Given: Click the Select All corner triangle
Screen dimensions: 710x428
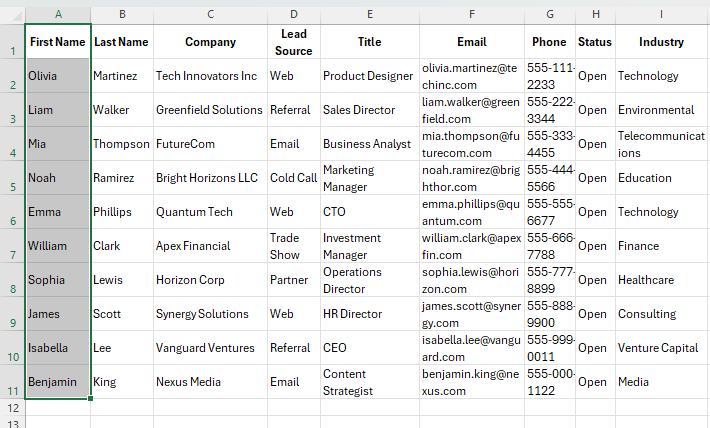Looking at the screenshot, I should pos(12,14).
